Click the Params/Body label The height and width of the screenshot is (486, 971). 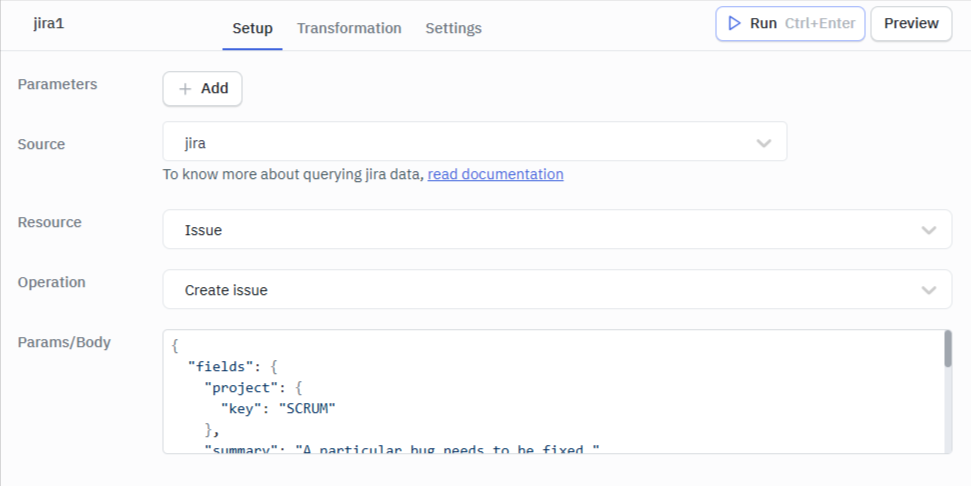(64, 342)
